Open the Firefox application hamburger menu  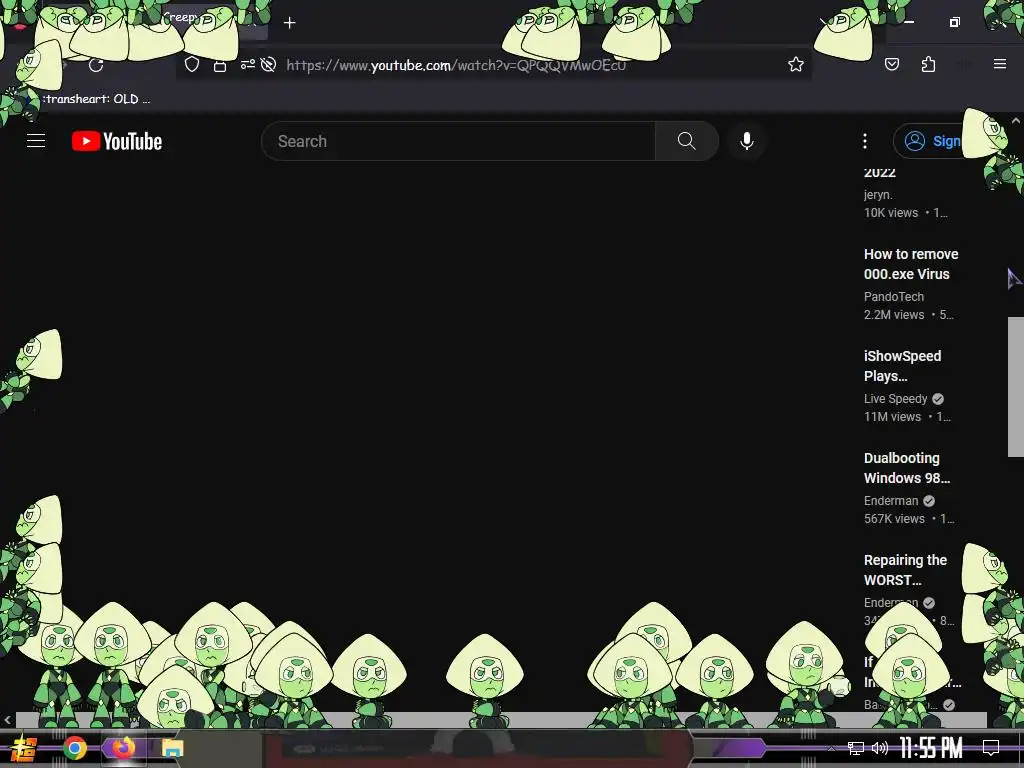[1000, 64]
